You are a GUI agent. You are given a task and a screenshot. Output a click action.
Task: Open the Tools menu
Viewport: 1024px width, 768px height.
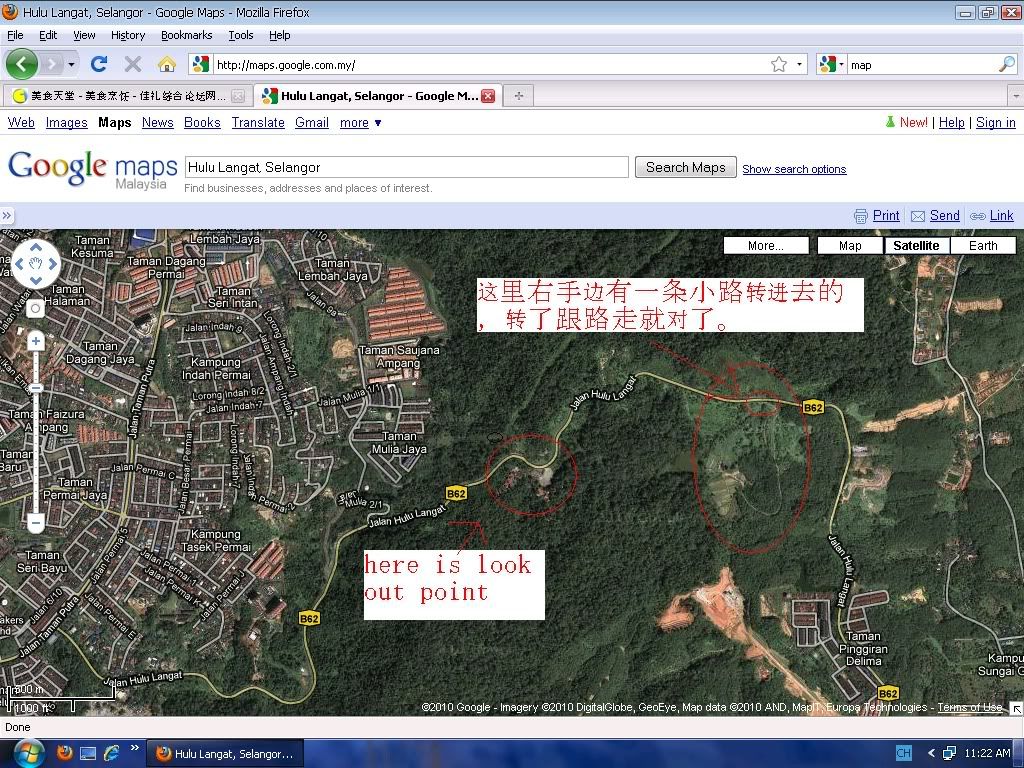point(240,35)
